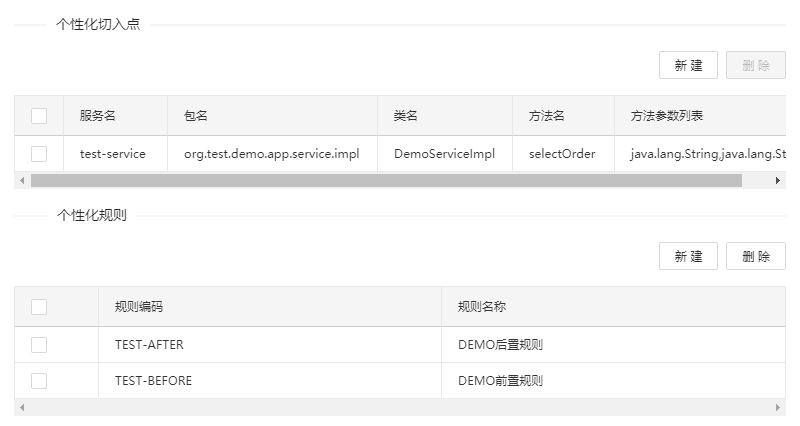Image resolution: width=800 pixels, height=426 pixels.
Task: Click the 个性化切入点 section title
Action: point(98,24)
